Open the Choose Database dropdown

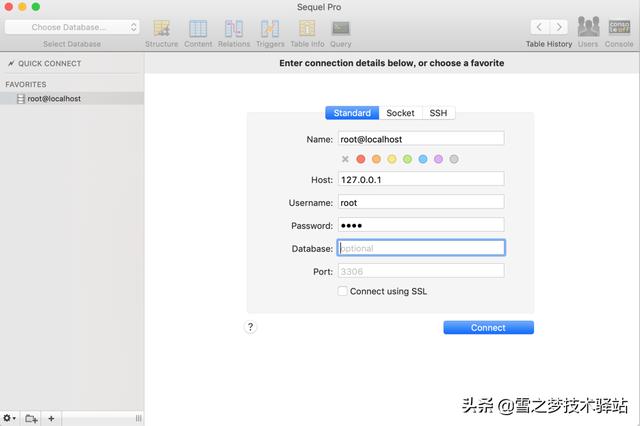72,27
